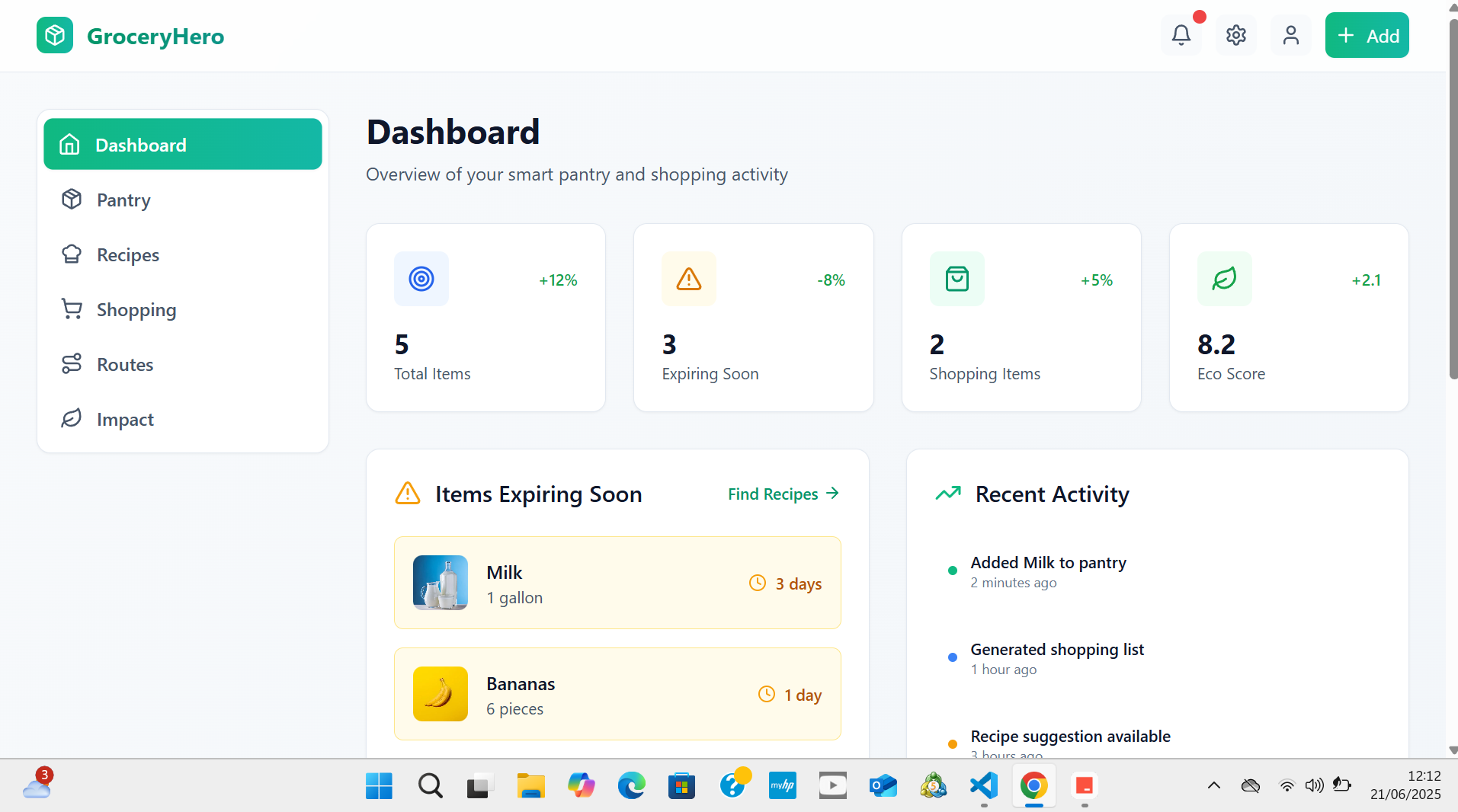Click the bag icon on Shopping Items card
The width and height of the screenshot is (1458, 812).
[x=957, y=279]
